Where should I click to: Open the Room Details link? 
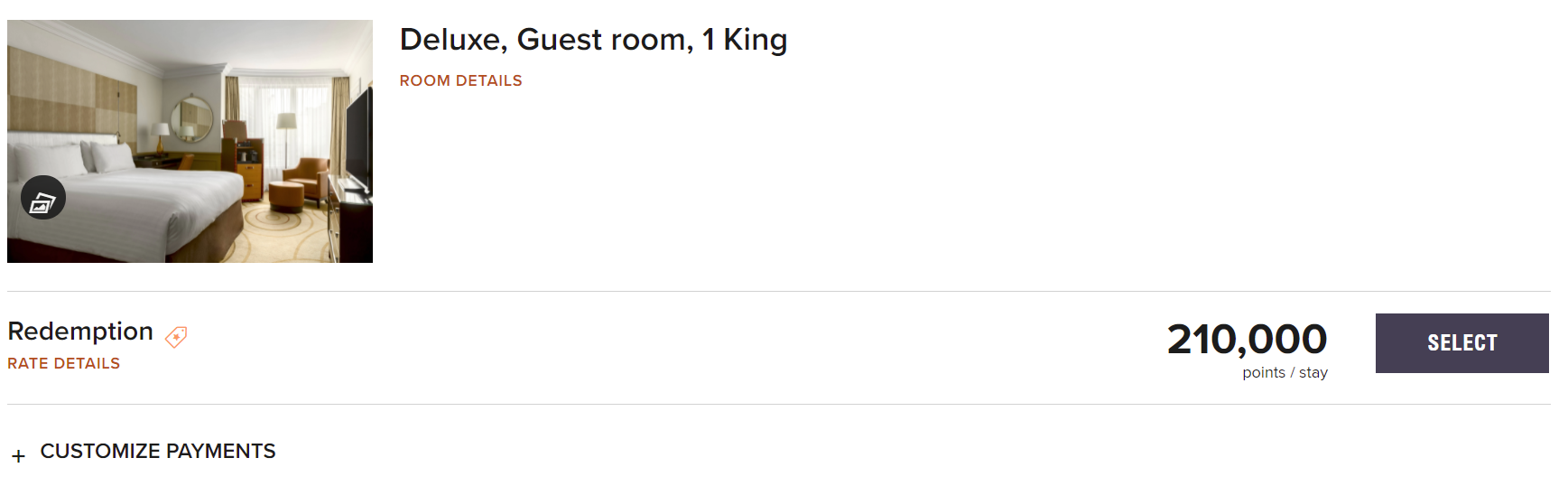[460, 80]
